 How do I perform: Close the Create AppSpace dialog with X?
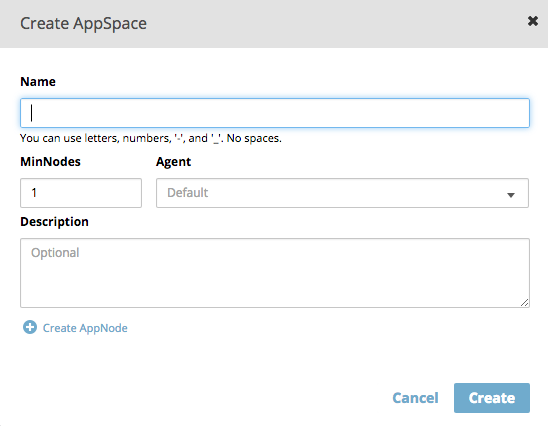pyautogui.click(x=533, y=21)
